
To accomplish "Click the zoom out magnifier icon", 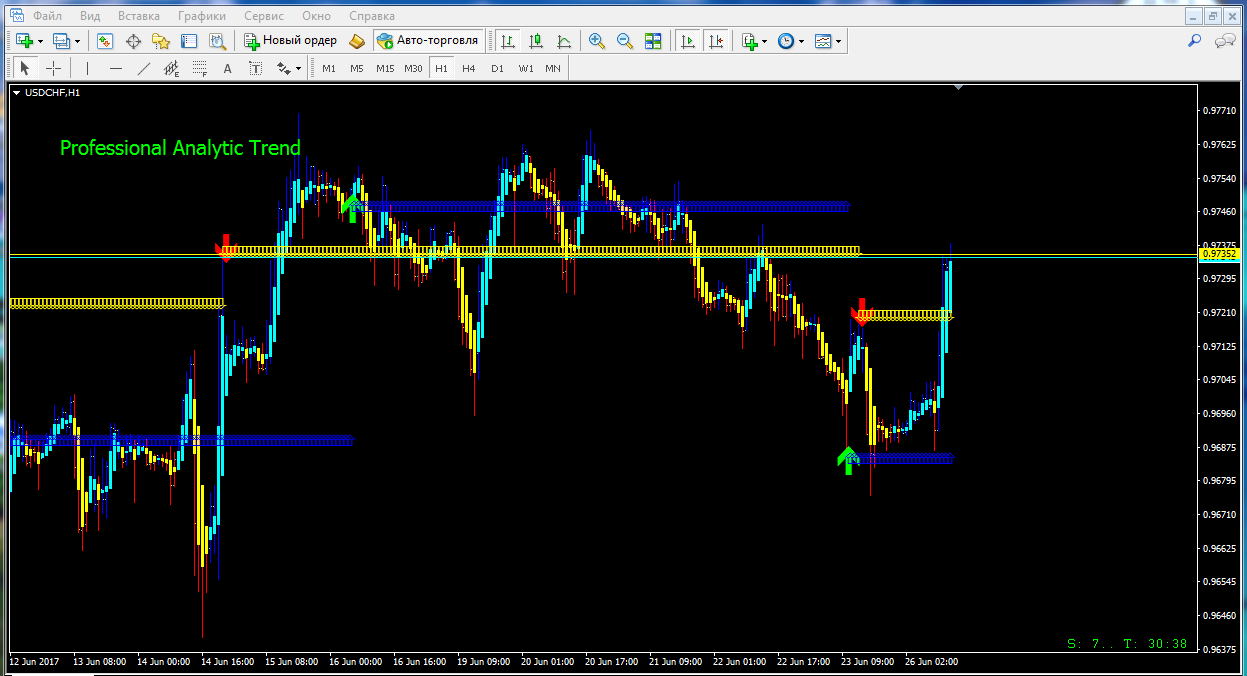I will [625, 41].
